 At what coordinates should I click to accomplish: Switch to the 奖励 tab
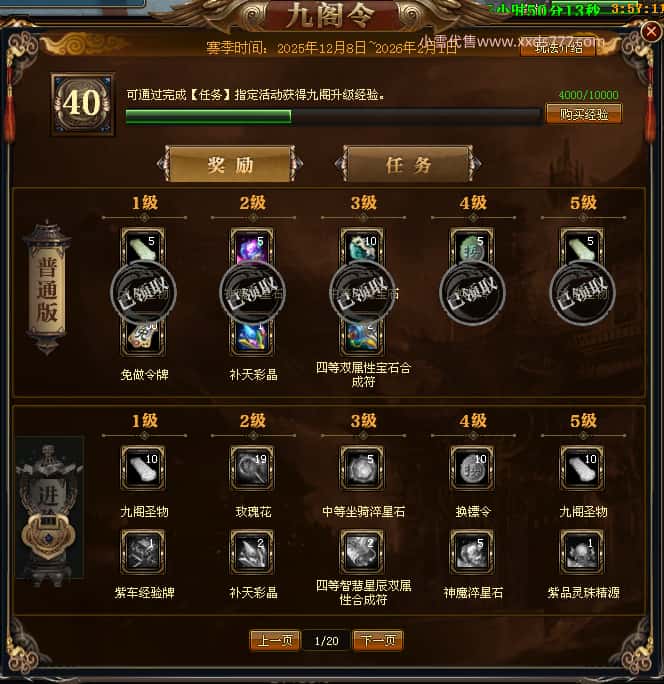230,164
